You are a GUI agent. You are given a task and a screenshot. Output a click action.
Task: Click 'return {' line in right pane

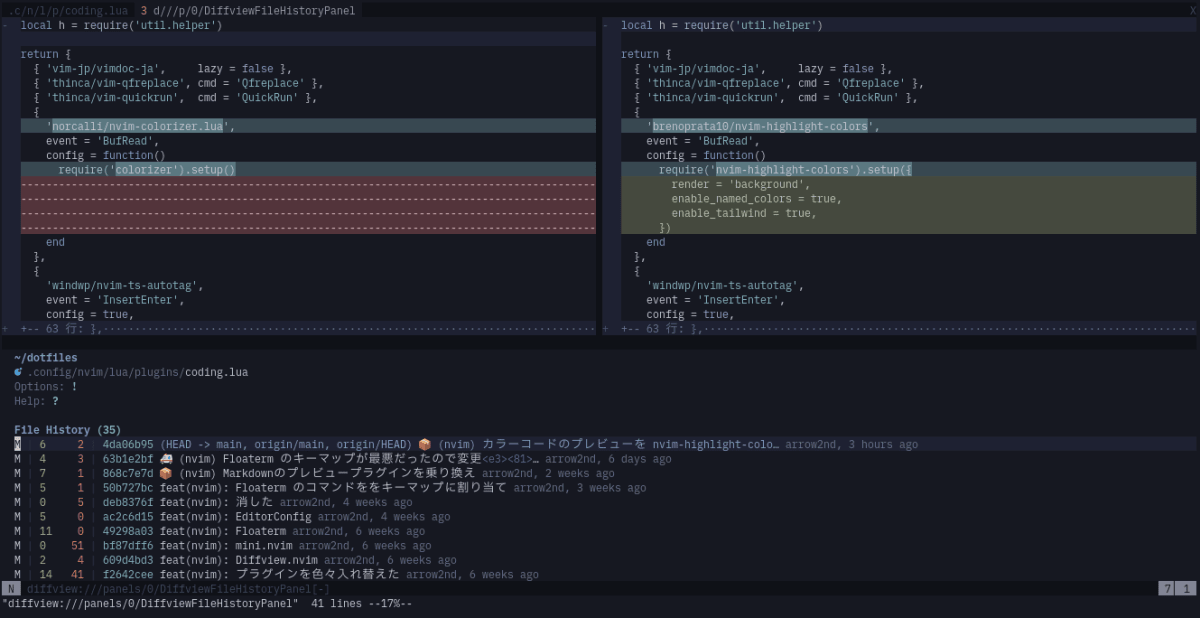pyautogui.click(x=646, y=54)
